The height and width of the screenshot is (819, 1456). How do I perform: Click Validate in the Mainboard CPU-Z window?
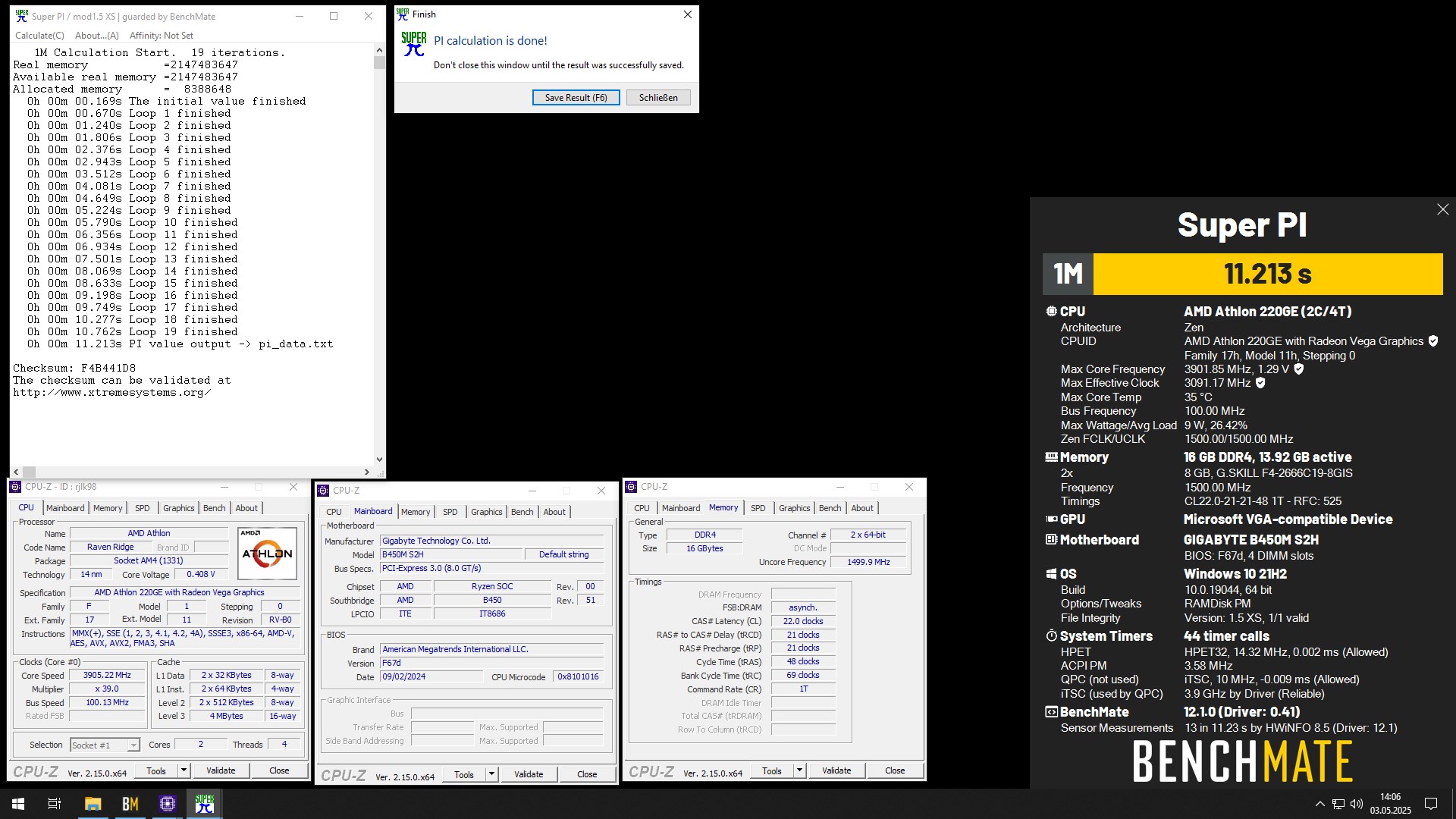pos(529,774)
